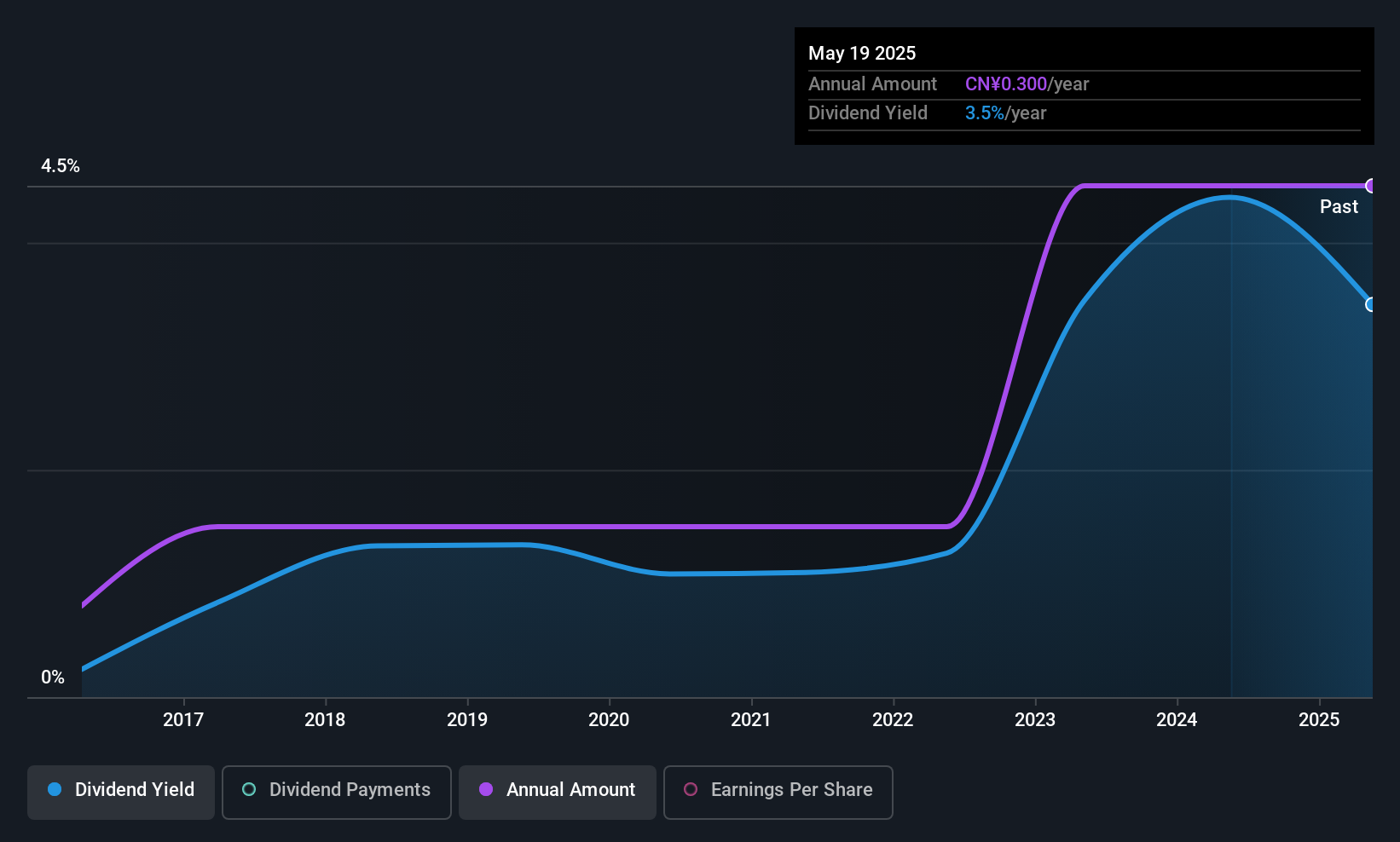Switch to the Past region of the chart

pos(1339,206)
